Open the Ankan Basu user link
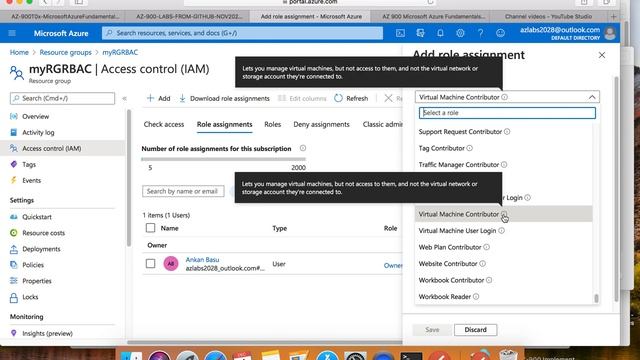The width and height of the screenshot is (640, 360). coord(202,260)
